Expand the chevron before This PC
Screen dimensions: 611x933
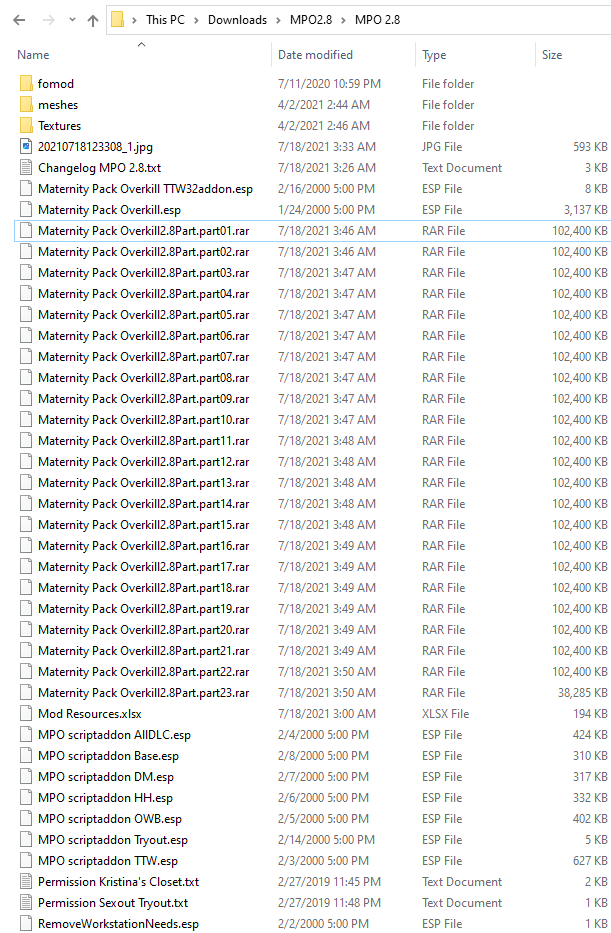pos(134,20)
